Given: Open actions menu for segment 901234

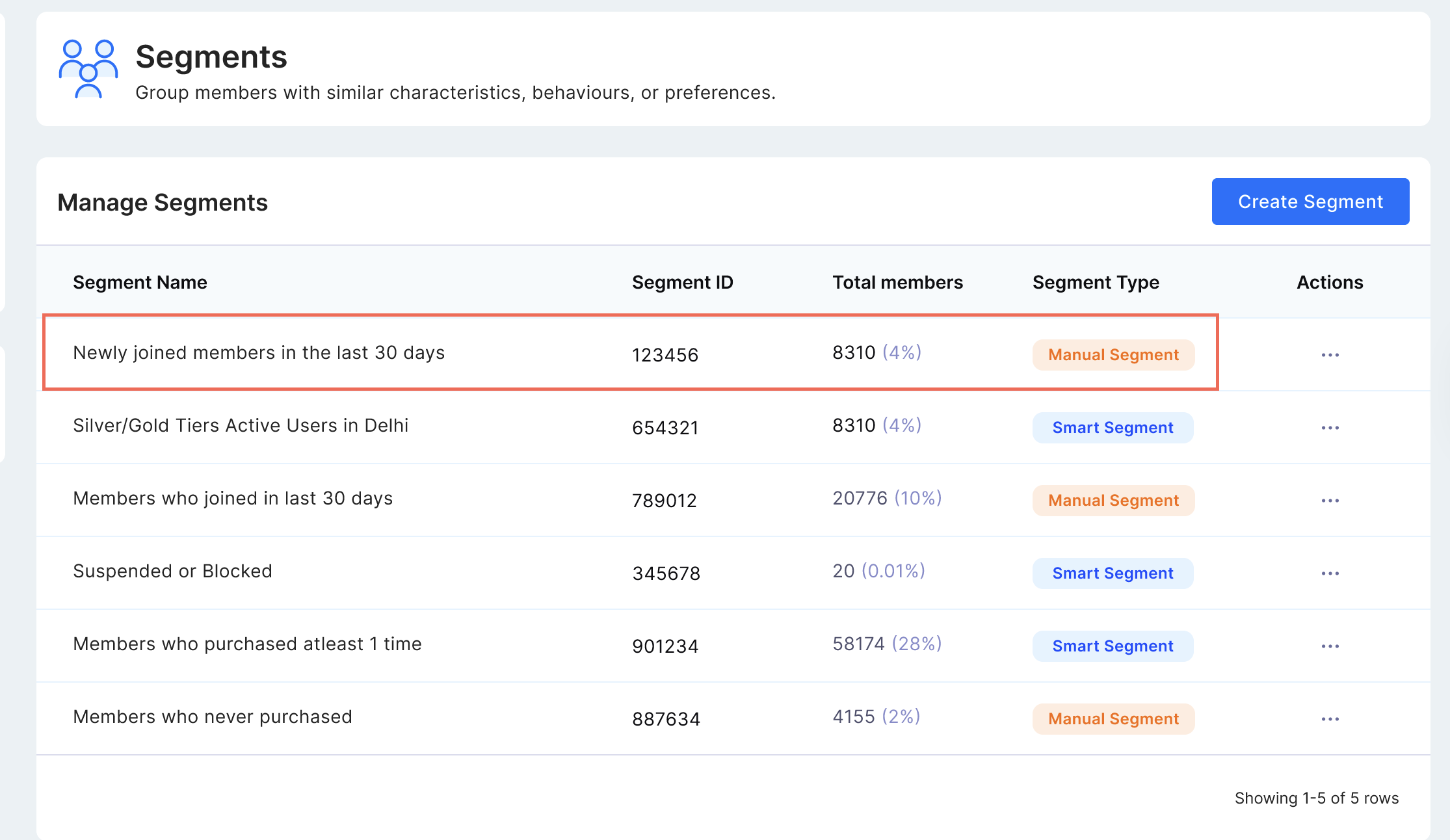Looking at the screenshot, I should click(1330, 646).
